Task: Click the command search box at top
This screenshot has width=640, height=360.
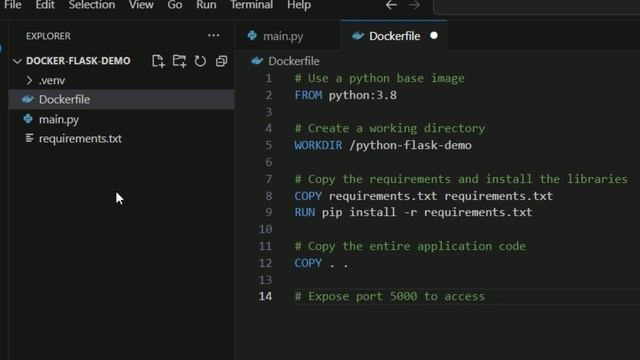Action: [536, 6]
